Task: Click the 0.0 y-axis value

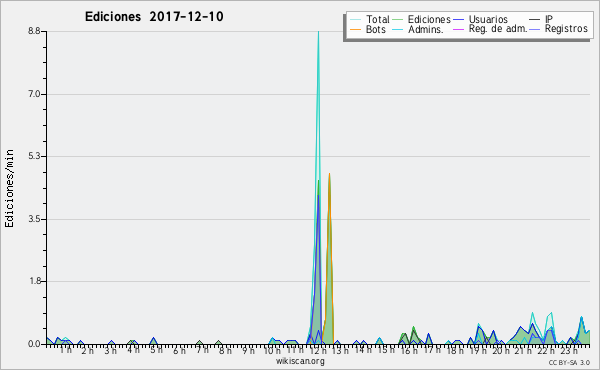Action: [x=34, y=344]
